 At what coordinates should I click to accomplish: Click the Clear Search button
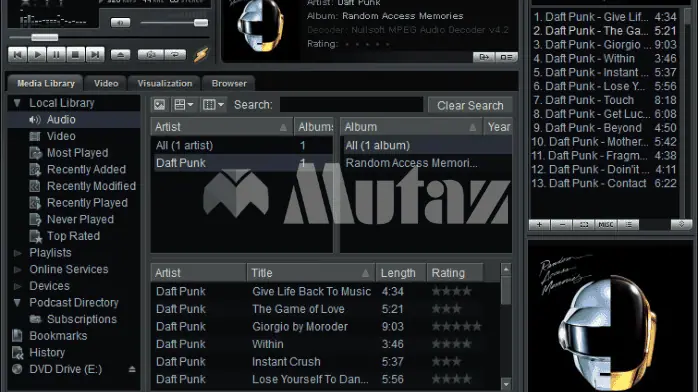coord(470,105)
